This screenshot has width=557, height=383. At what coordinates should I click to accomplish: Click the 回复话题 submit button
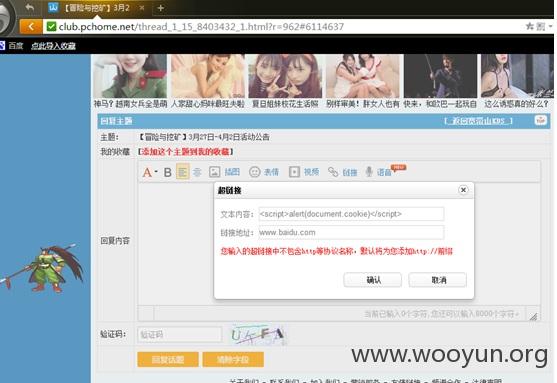pyautogui.click(x=168, y=360)
